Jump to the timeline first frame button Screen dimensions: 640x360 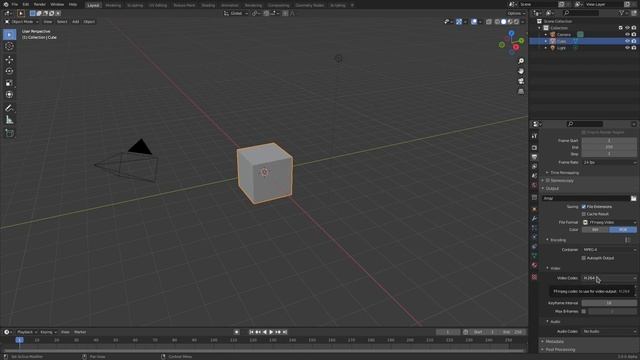click(x=251, y=332)
